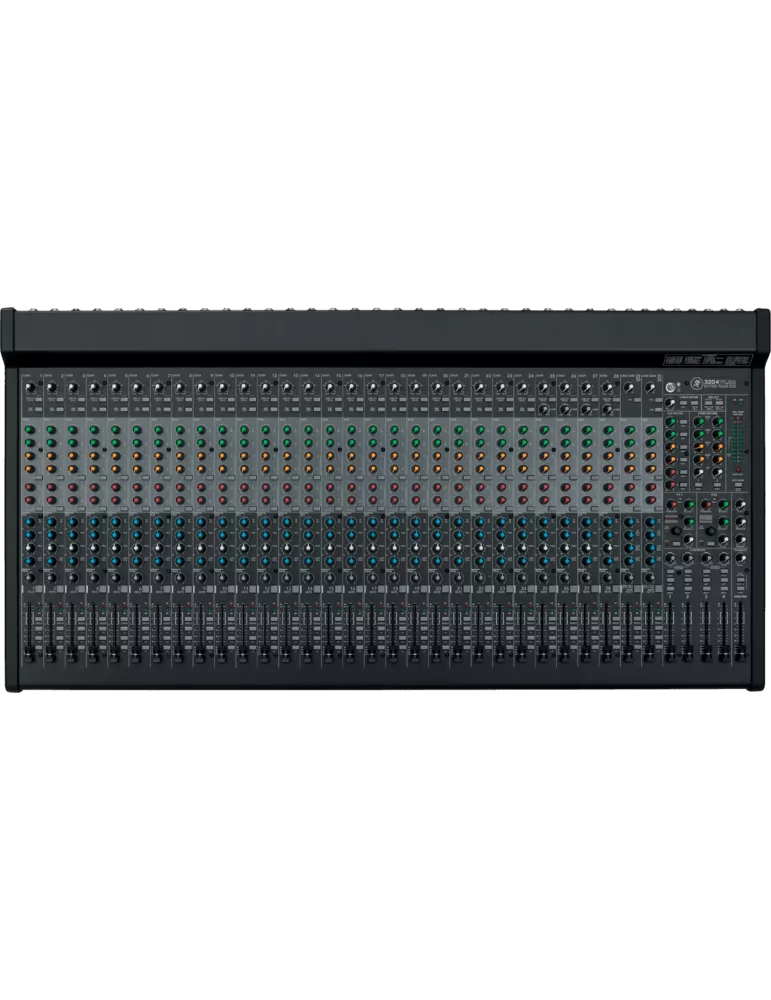Turn channel 10 second blue MID EQ knob
The height and width of the screenshot is (1000, 771).
pyautogui.click(x=222, y=535)
